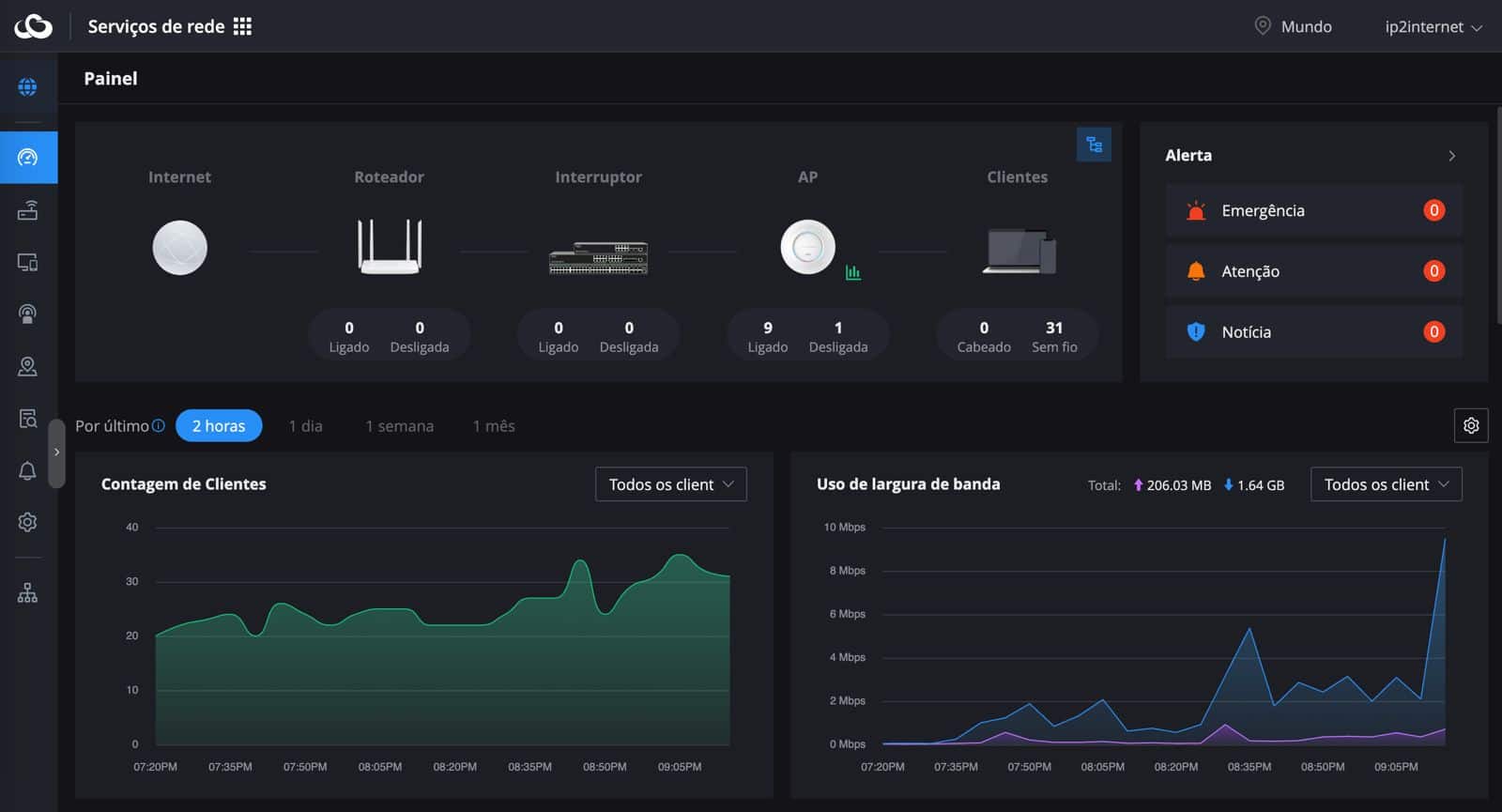Click the Serviços de rede title

(x=156, y=26)
